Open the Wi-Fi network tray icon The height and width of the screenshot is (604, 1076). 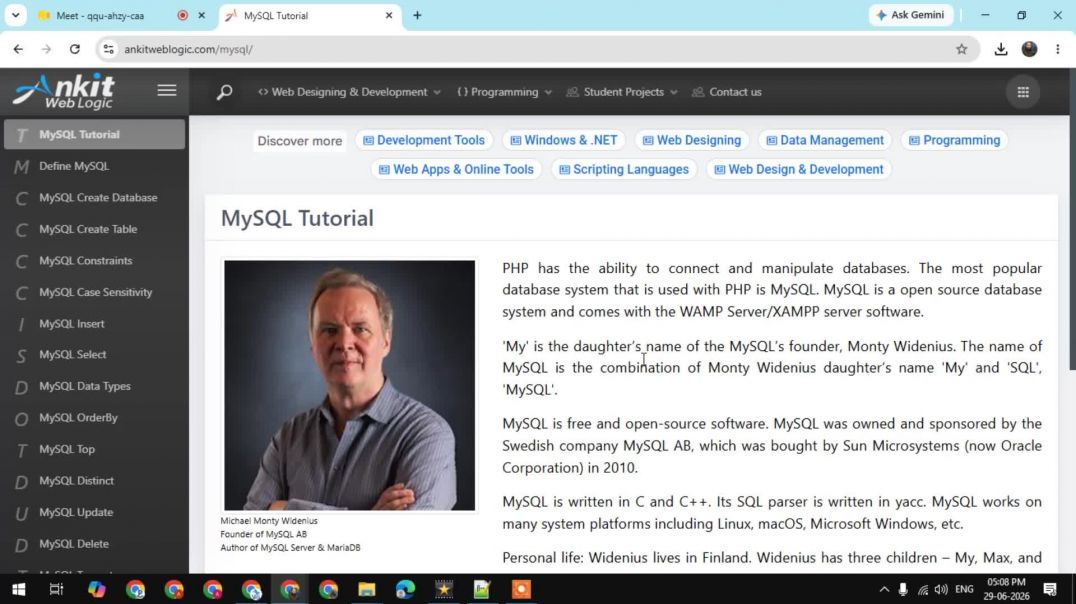pos(923,590)
